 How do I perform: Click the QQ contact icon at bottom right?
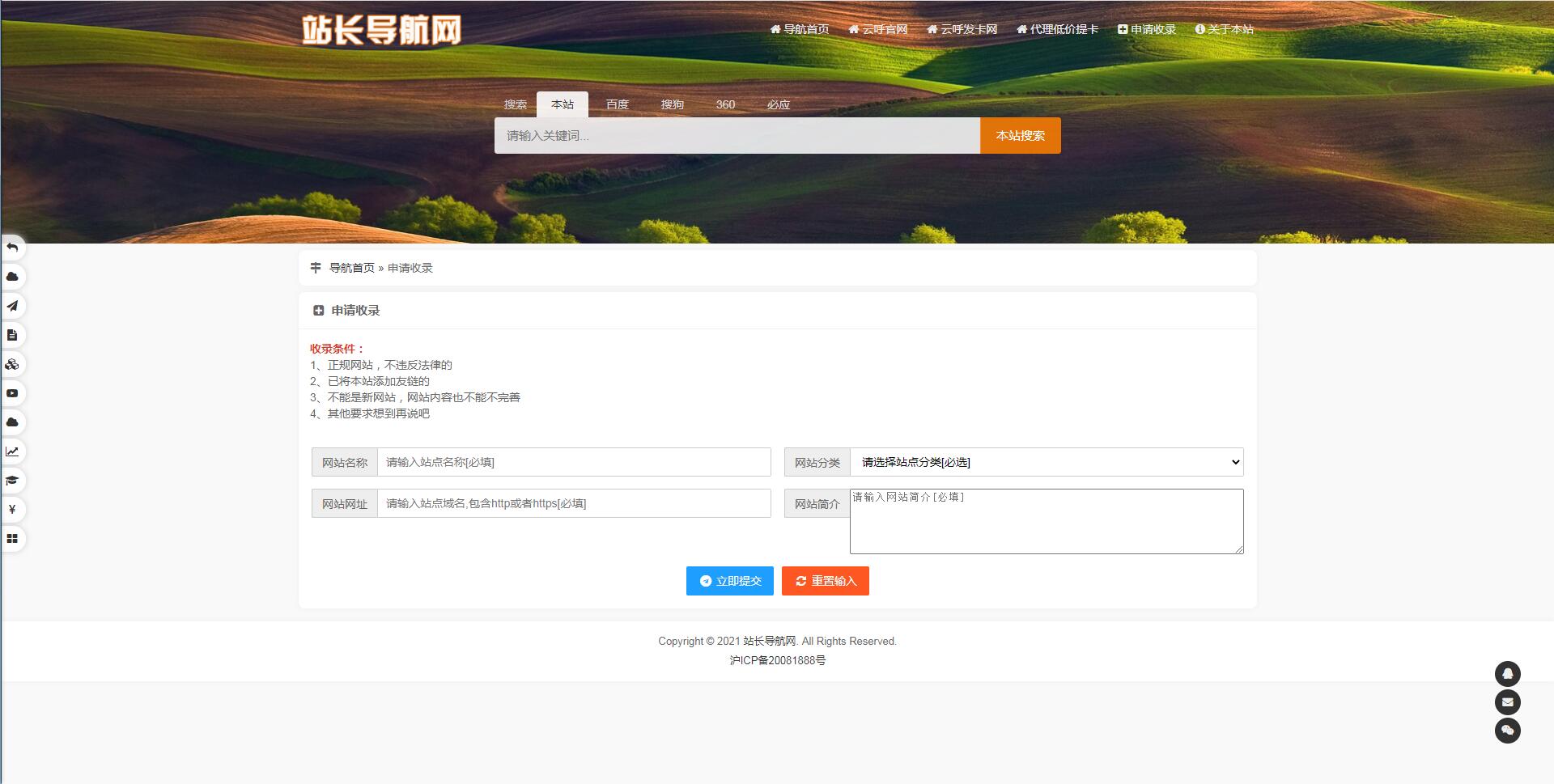point(1507,674)
